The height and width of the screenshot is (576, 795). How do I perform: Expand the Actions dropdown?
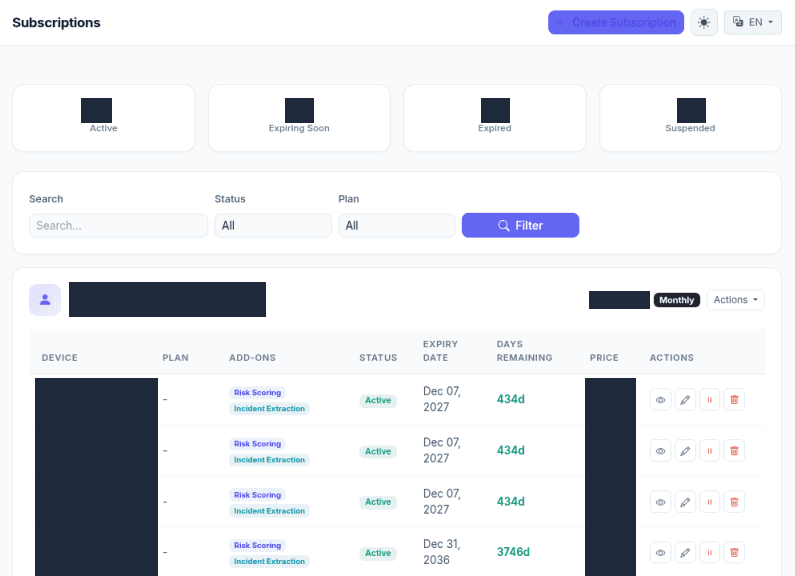click(x=735, y=300)
